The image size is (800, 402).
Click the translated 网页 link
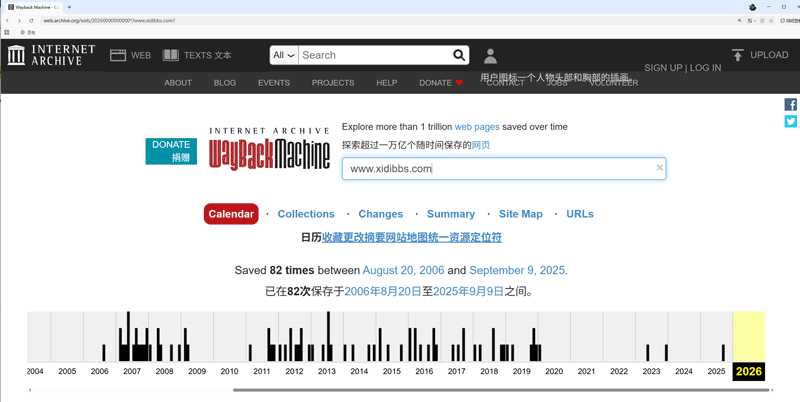coord(481,145)
